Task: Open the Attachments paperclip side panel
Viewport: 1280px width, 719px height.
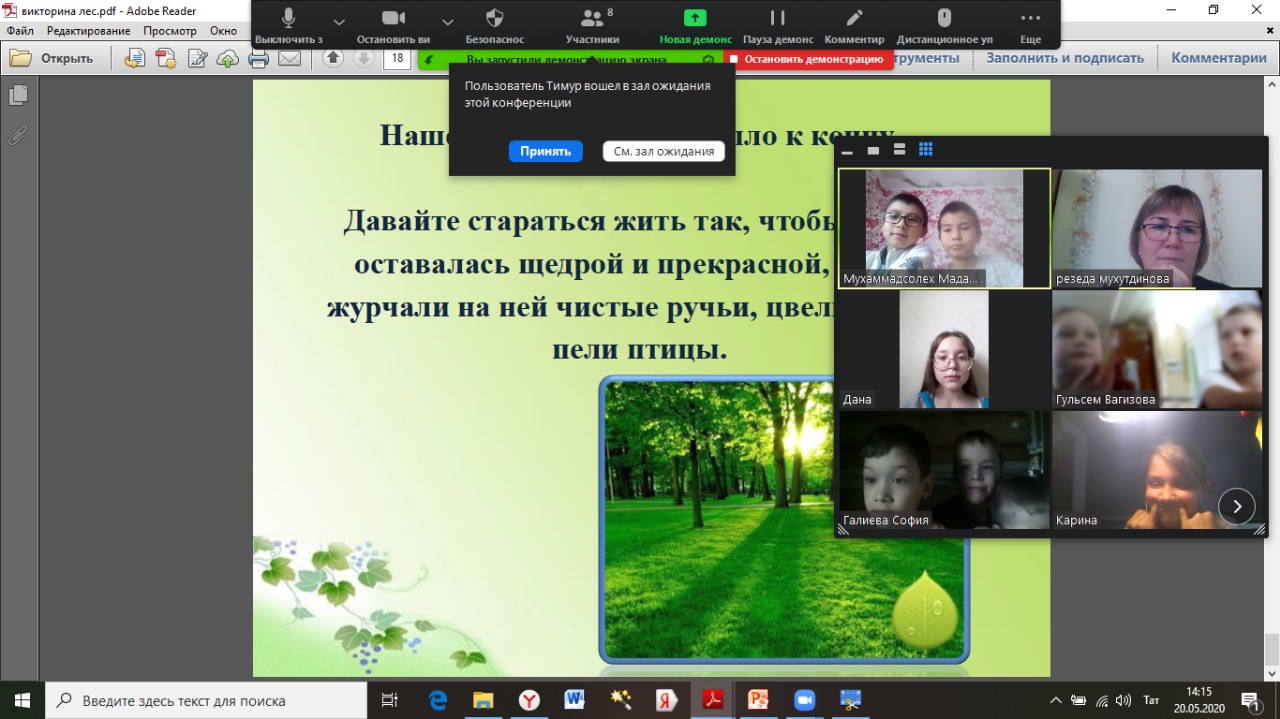Action: (x=17, y=136)
